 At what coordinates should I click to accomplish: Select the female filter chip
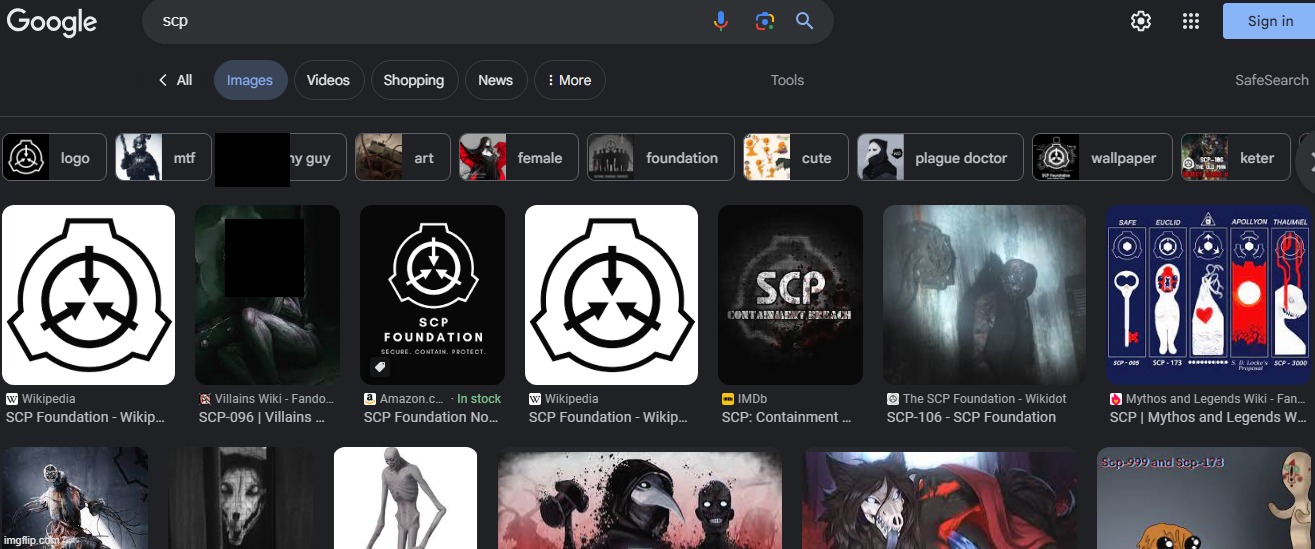pyautogui.click(x=518, y=157)
